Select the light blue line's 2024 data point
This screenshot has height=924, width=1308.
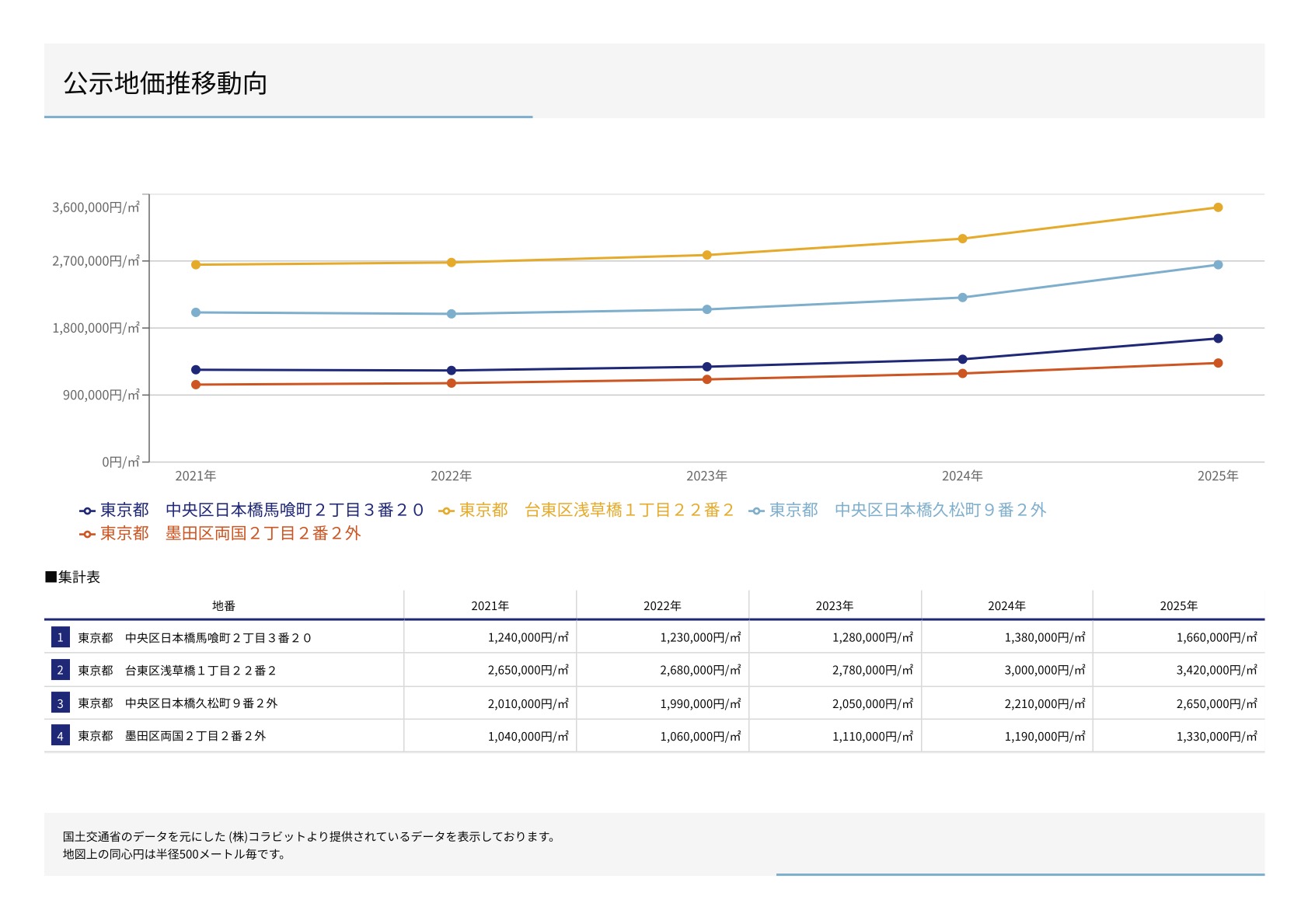point(962,298)
